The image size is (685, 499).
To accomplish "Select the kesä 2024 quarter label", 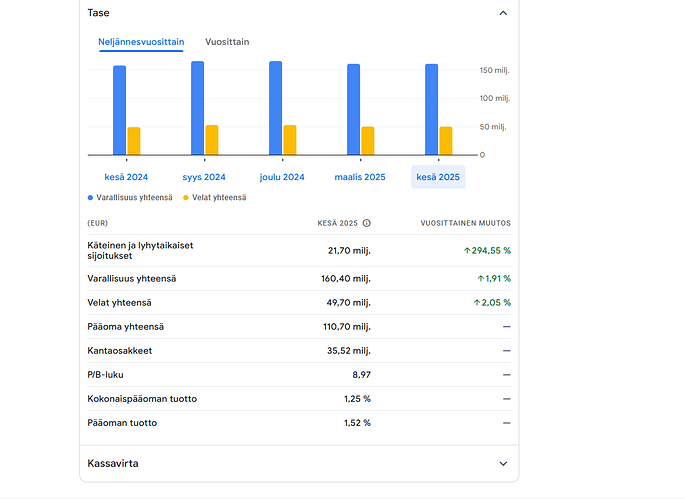I will point(126,177).
